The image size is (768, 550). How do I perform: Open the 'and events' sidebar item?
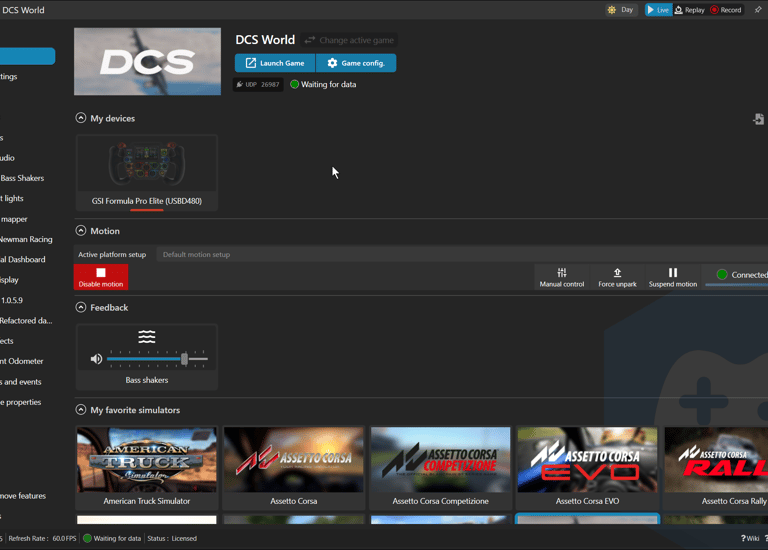(21, 382)
